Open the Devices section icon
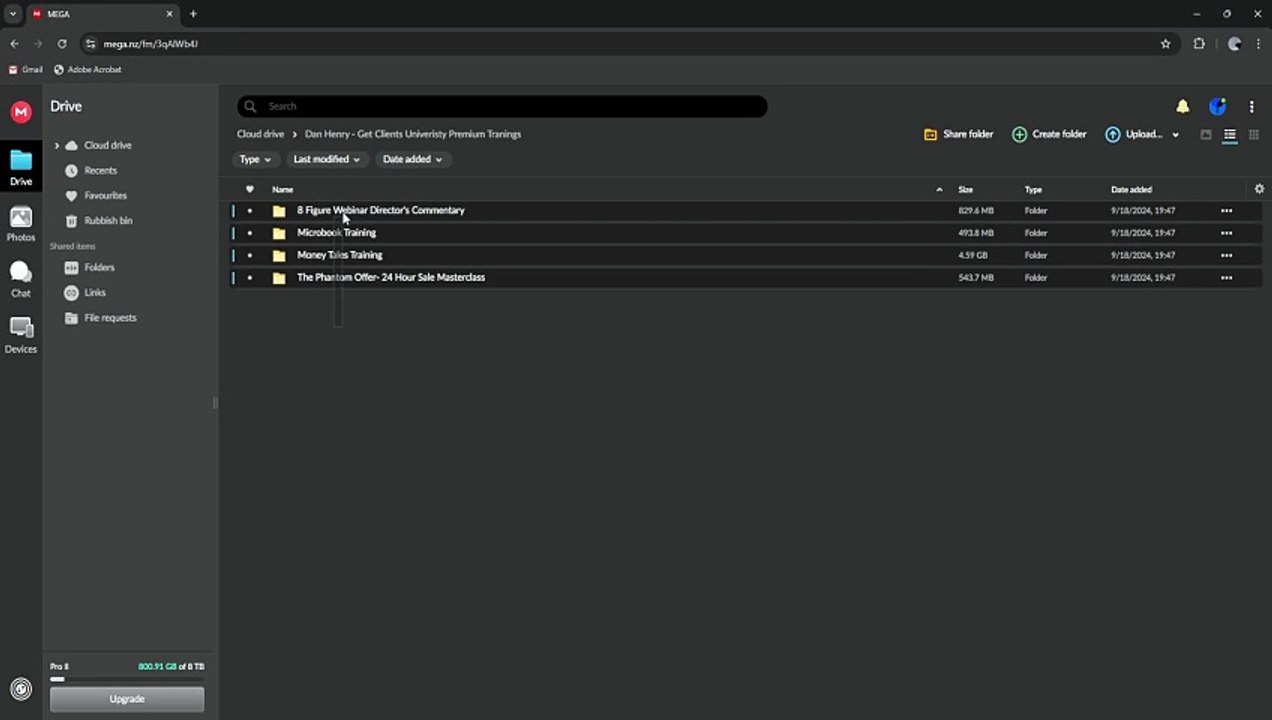 point(20,335)
